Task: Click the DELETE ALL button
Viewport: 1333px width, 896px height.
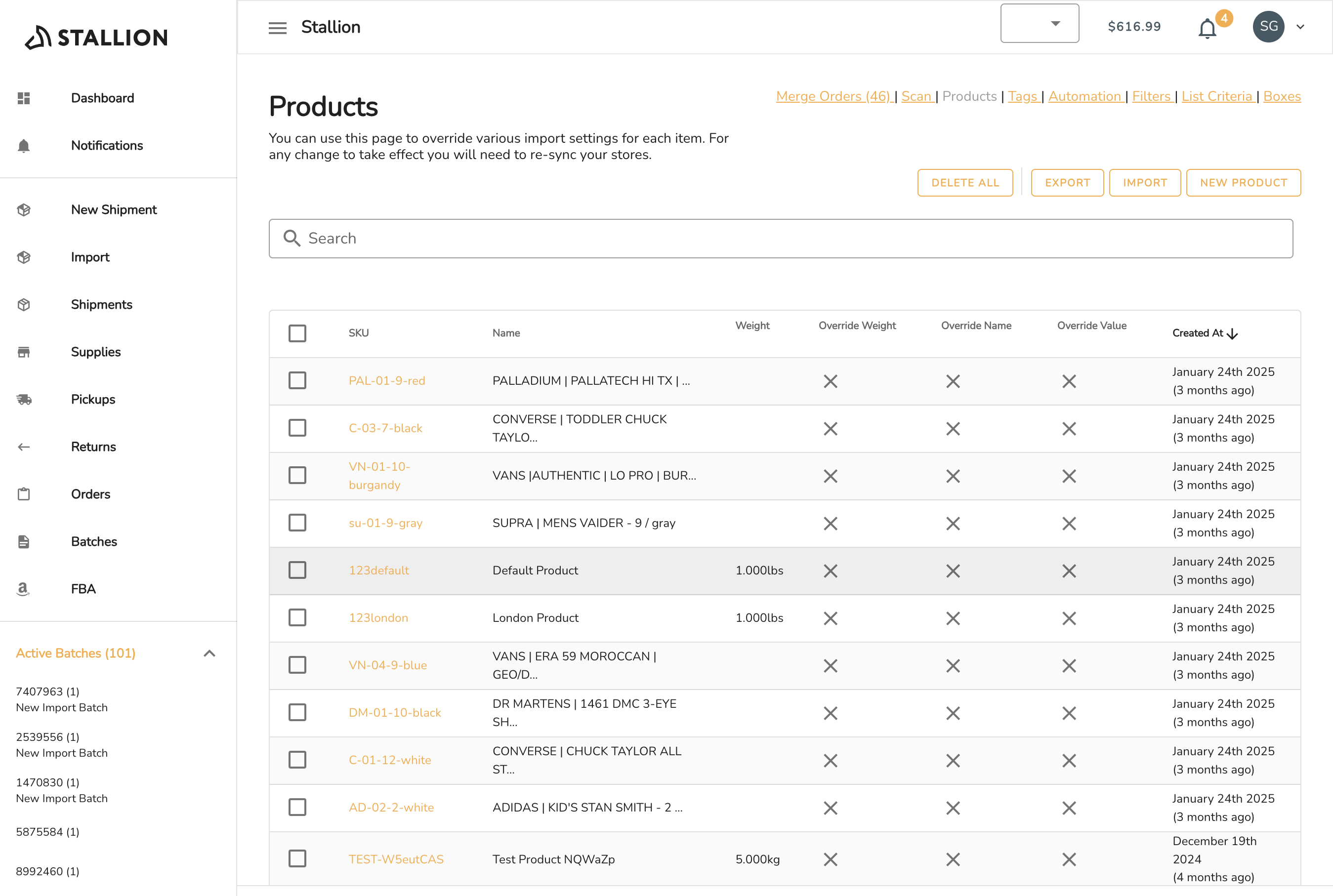Action: (x=965, y=183)
